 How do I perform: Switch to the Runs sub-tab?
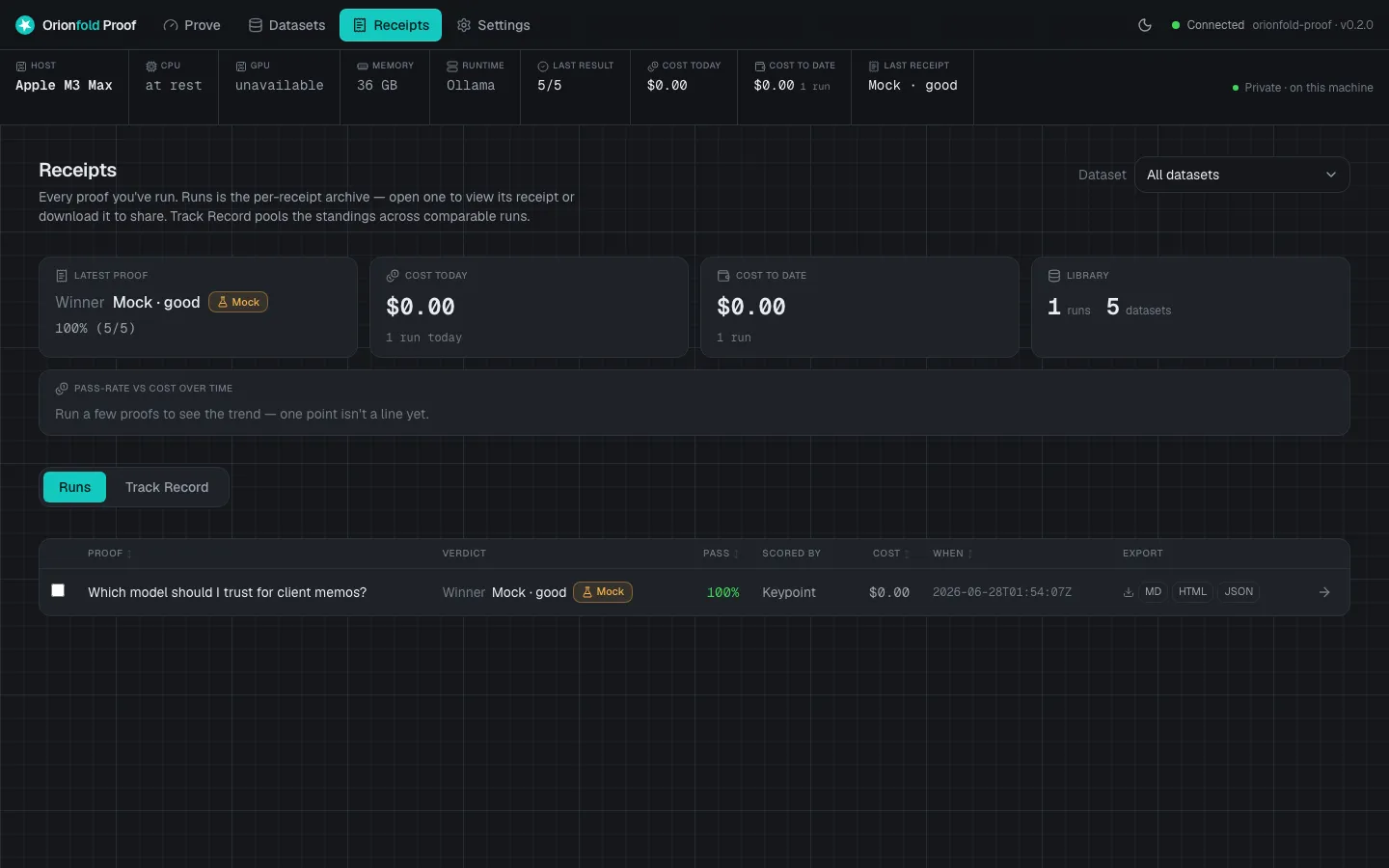(x=74, y=487)
